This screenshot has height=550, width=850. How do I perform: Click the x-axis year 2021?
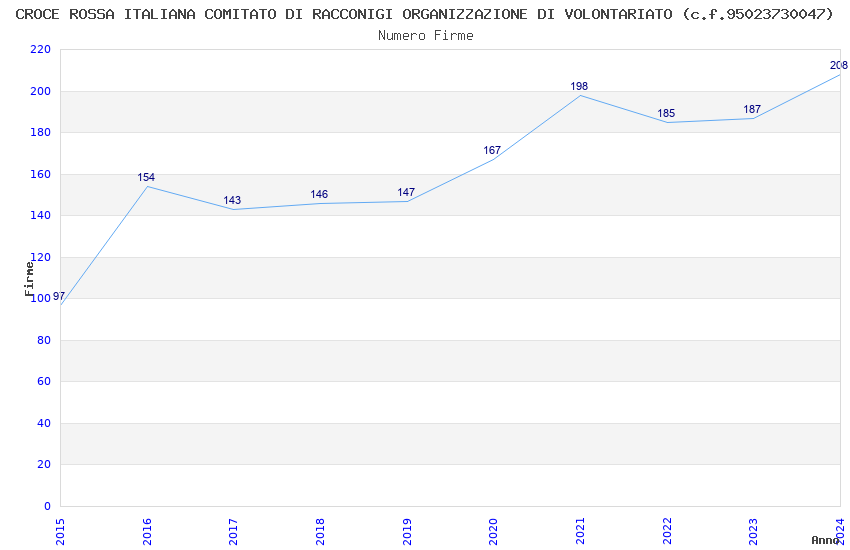point(580,532)
